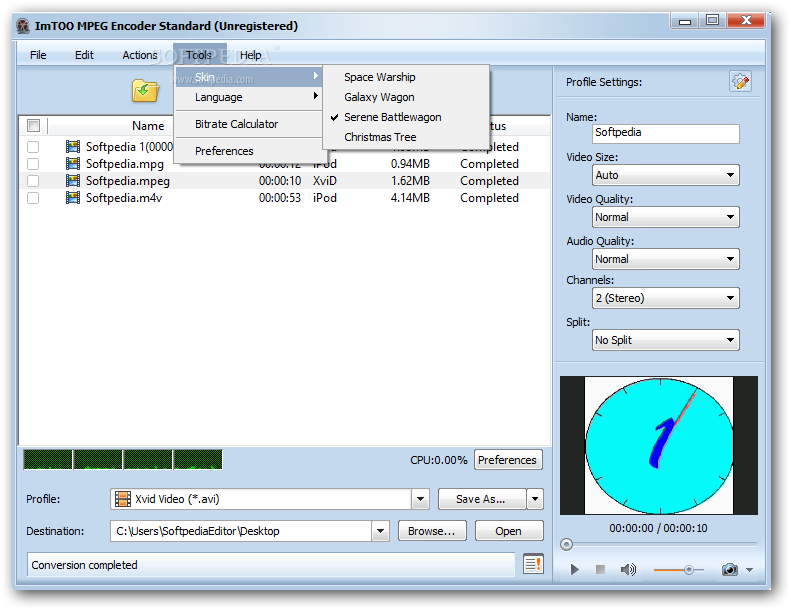Screen dimensions: 791x610
Task: Open the conversion log icon
Action: click(533, 564)
